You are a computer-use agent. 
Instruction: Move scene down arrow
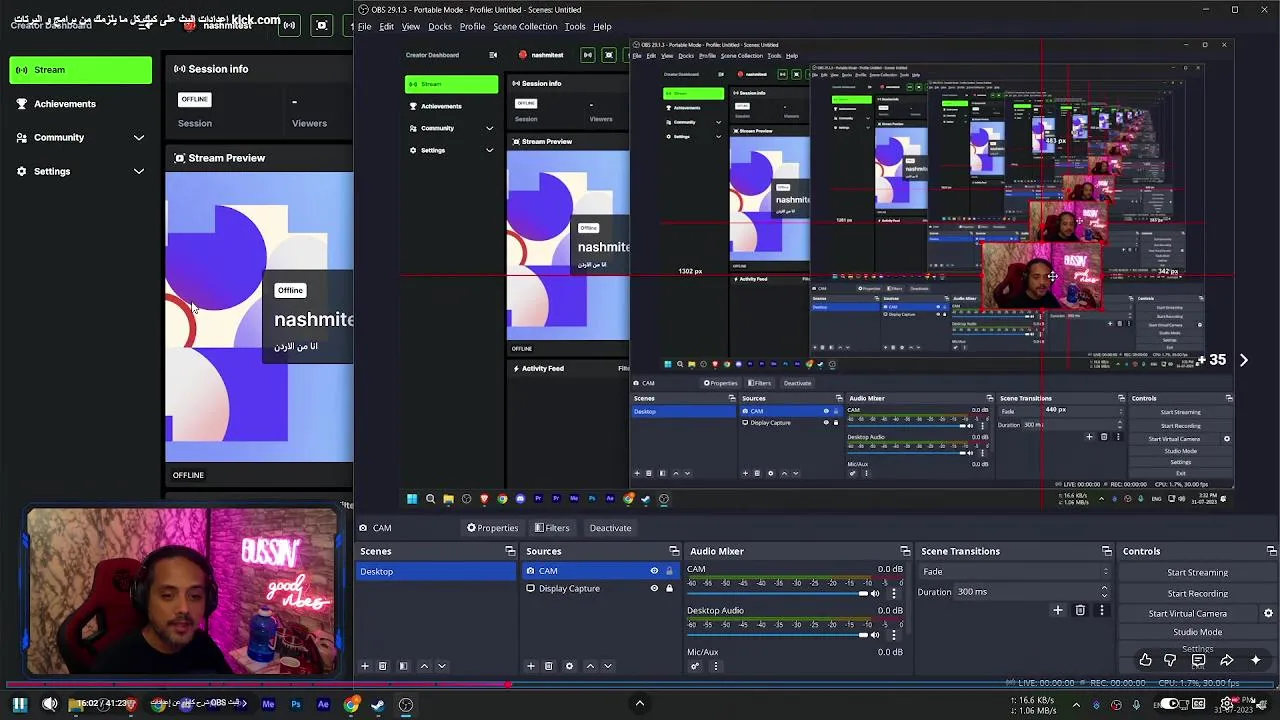tap(441, 666)
